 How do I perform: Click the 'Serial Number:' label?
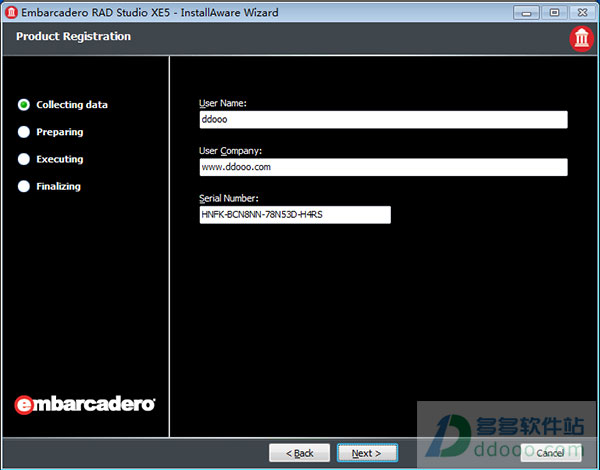tap(229, 198)
